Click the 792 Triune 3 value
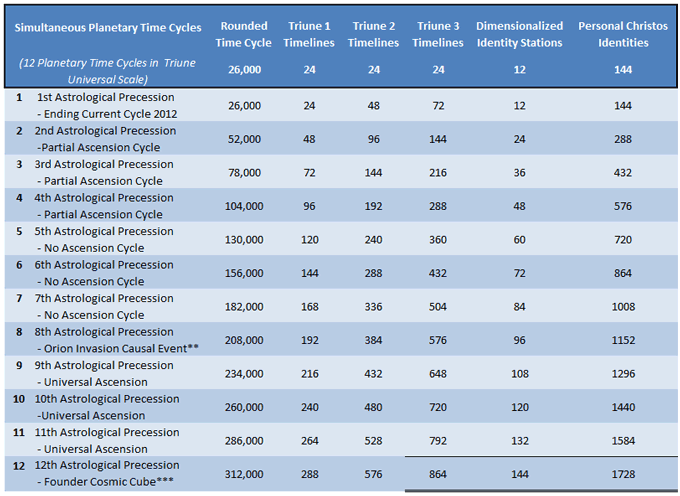 439,440
